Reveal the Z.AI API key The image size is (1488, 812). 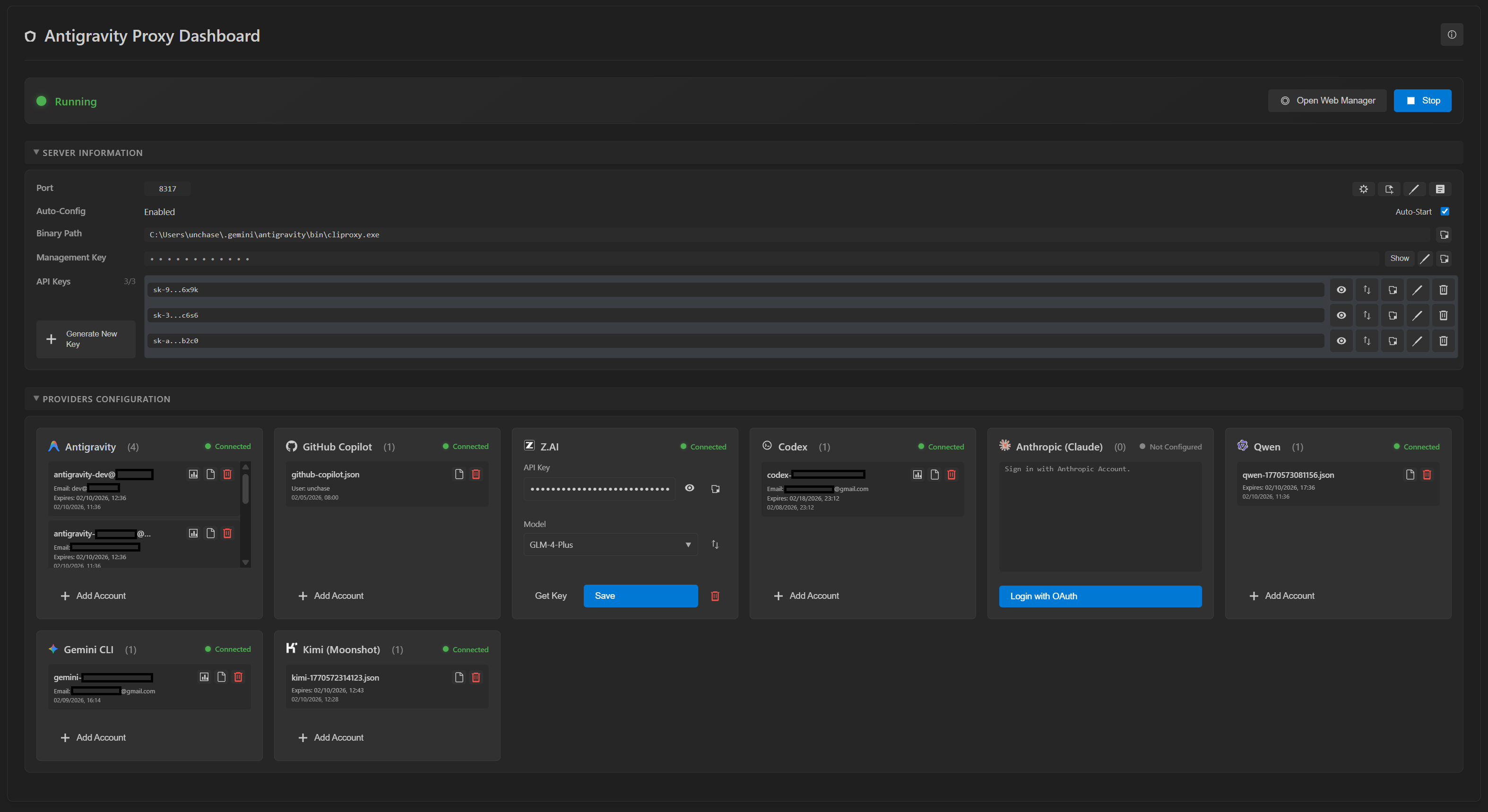(x=690, y=488)
